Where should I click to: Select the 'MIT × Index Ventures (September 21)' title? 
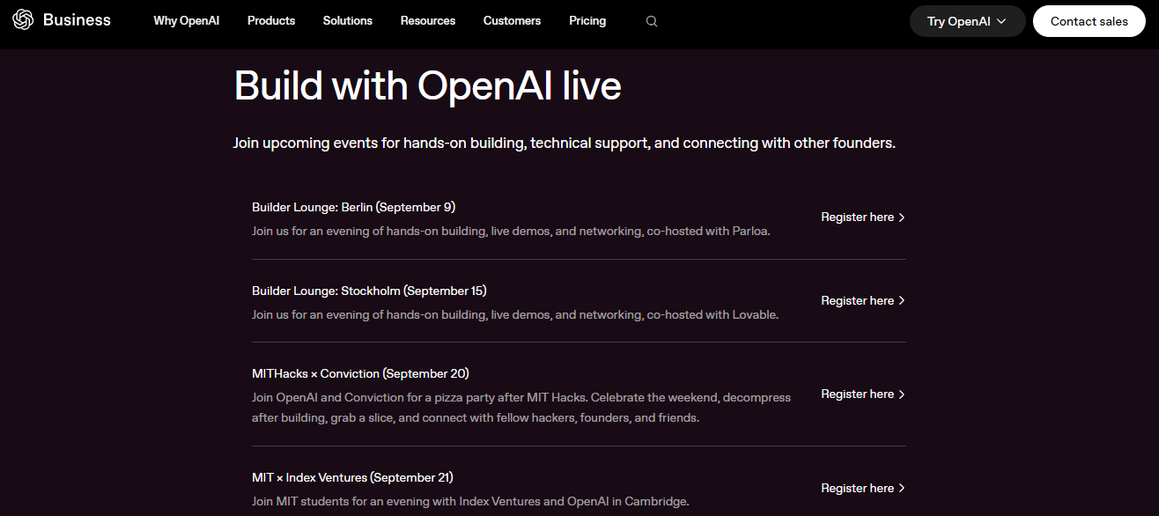tap(353, 478)
